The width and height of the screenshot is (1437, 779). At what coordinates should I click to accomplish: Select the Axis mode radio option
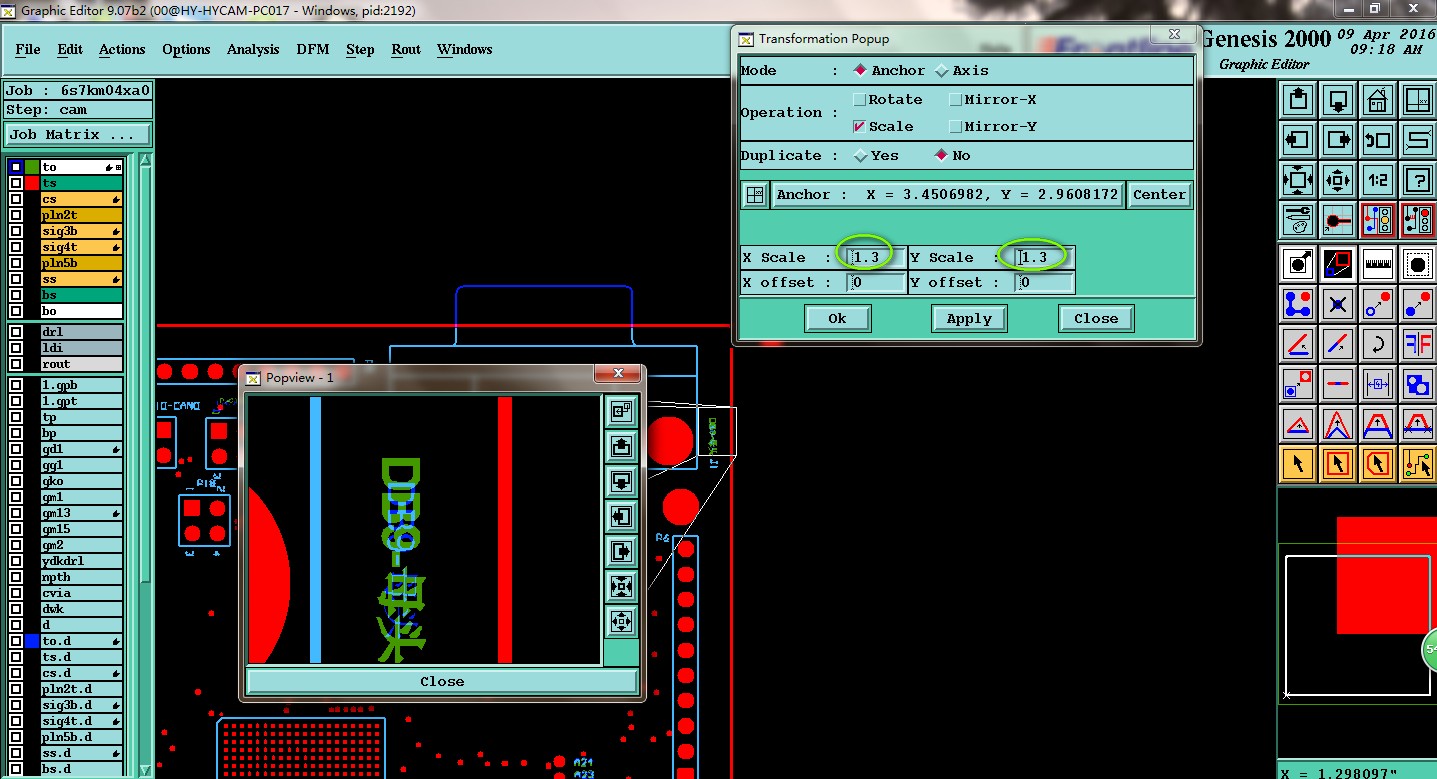[x=941, y=71]
